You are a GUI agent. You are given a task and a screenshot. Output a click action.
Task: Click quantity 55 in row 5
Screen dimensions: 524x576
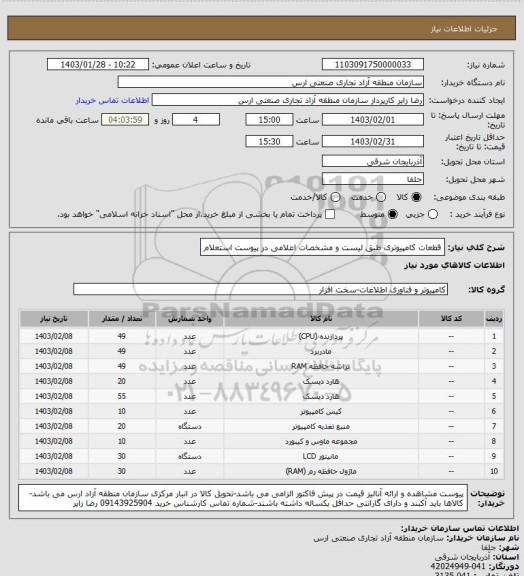tap(122, 396)
